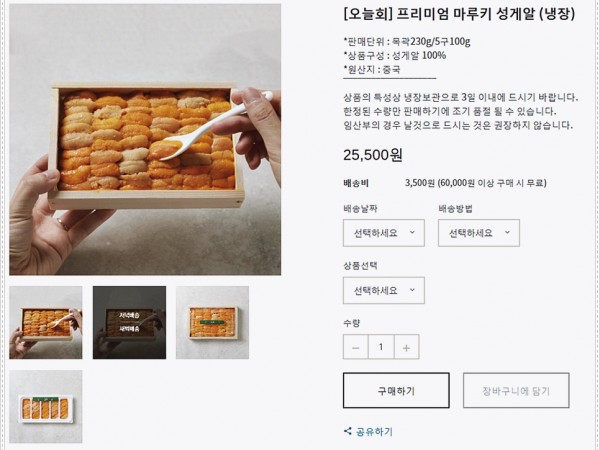
Task: Click the 25,500원 price text
Action: coord(373,155)
